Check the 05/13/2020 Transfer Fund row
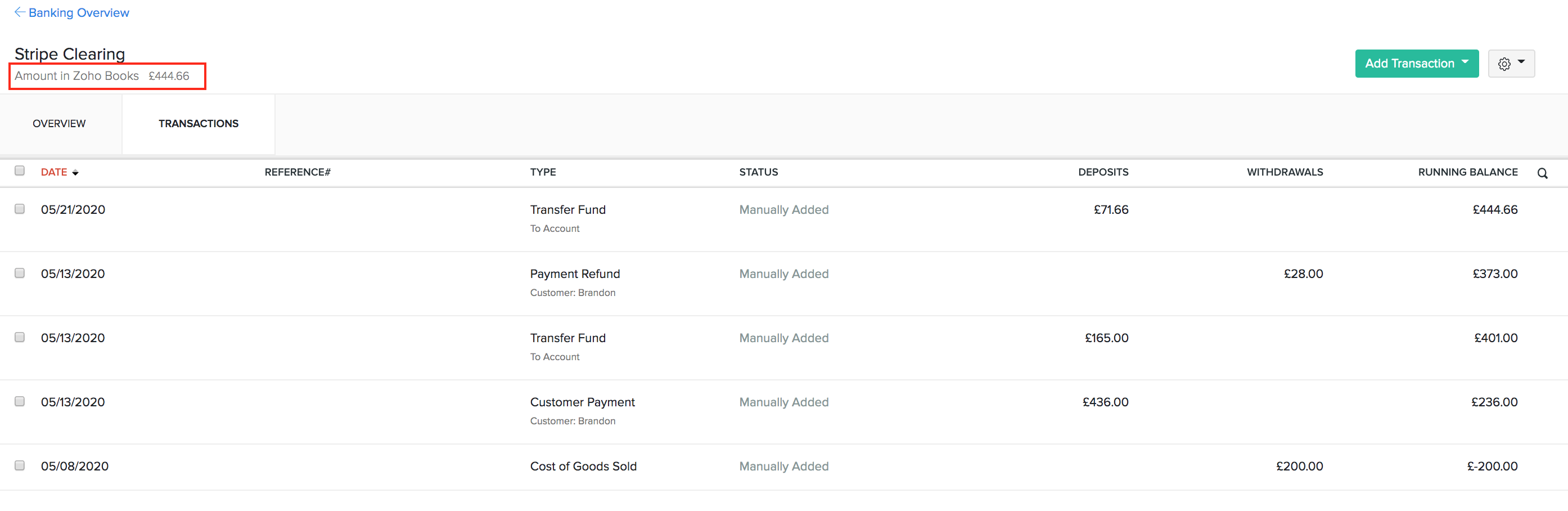 coord(19,338)
